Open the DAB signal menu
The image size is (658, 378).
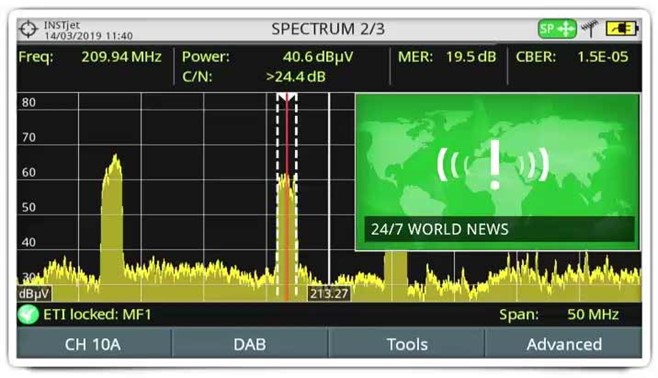(x=250, y=344)
